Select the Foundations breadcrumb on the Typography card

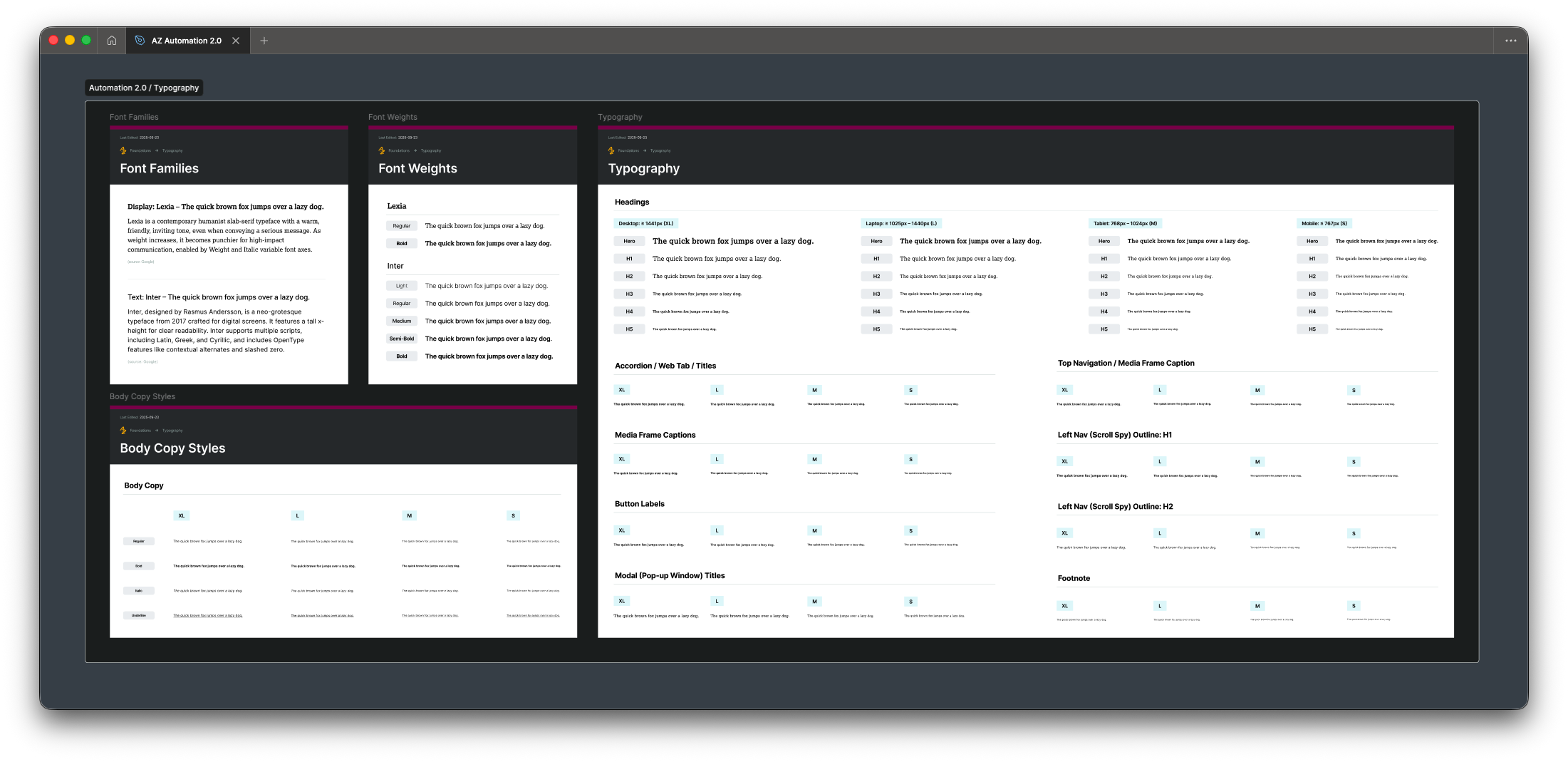628,150
